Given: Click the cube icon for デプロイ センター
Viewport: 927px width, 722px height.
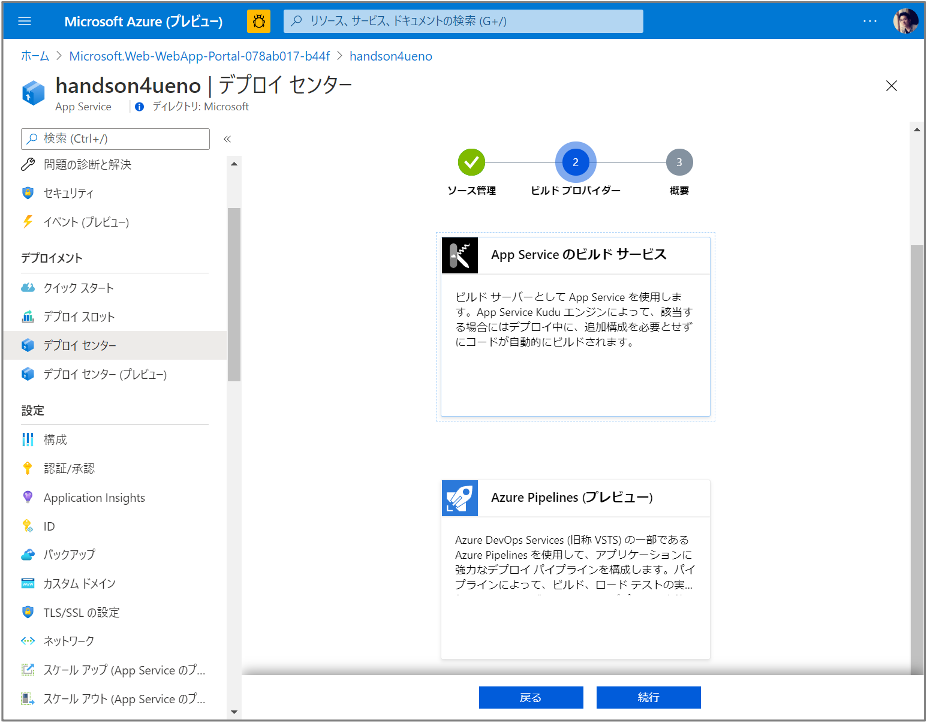Looking at the screenshot, I should coord(28,345).
